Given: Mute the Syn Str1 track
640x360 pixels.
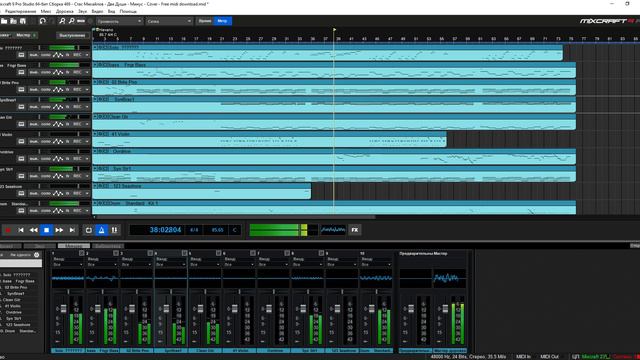Looking at the screenshot, I should [34, 176].
